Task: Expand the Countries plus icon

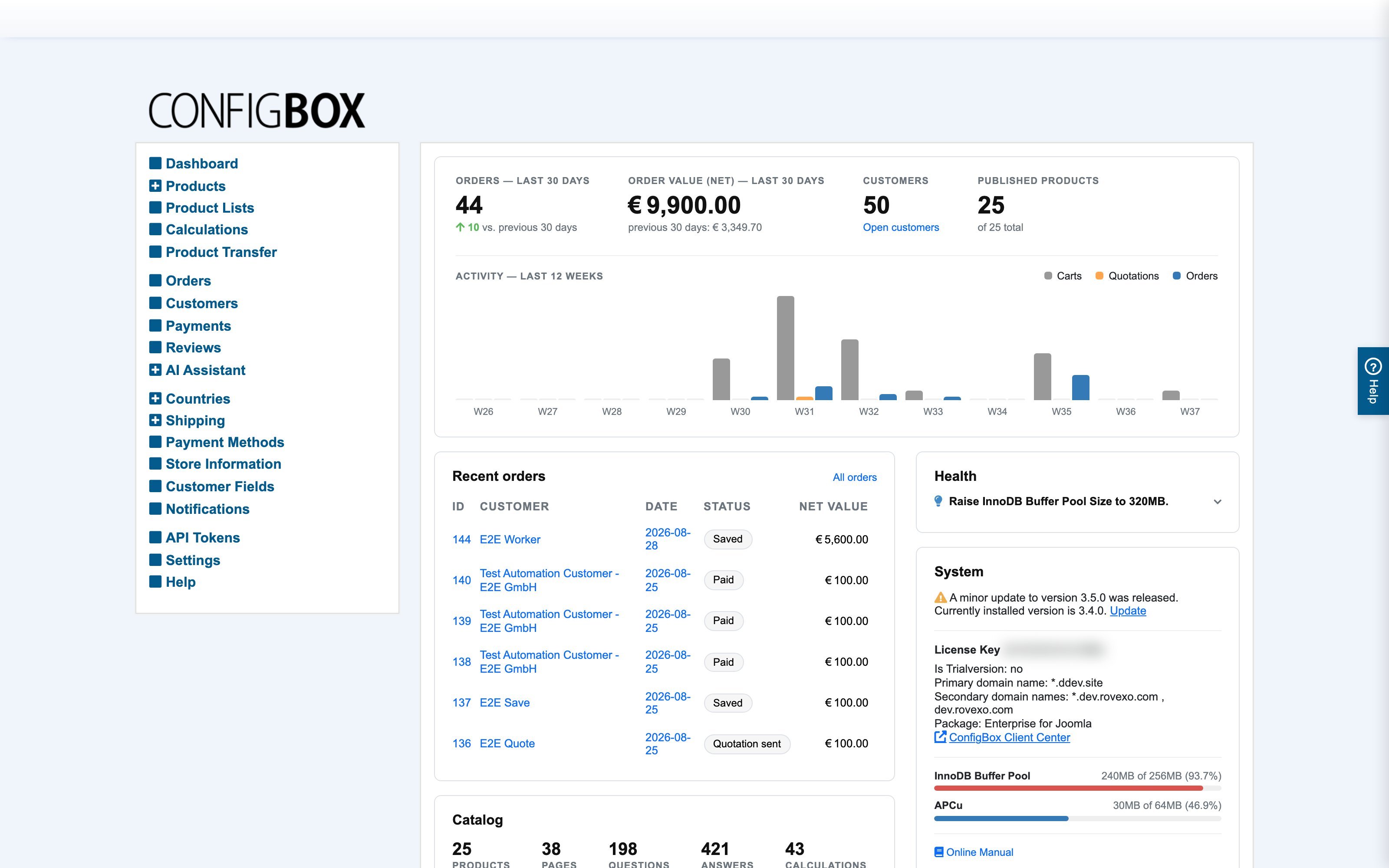Action: [x=155, y=398]
